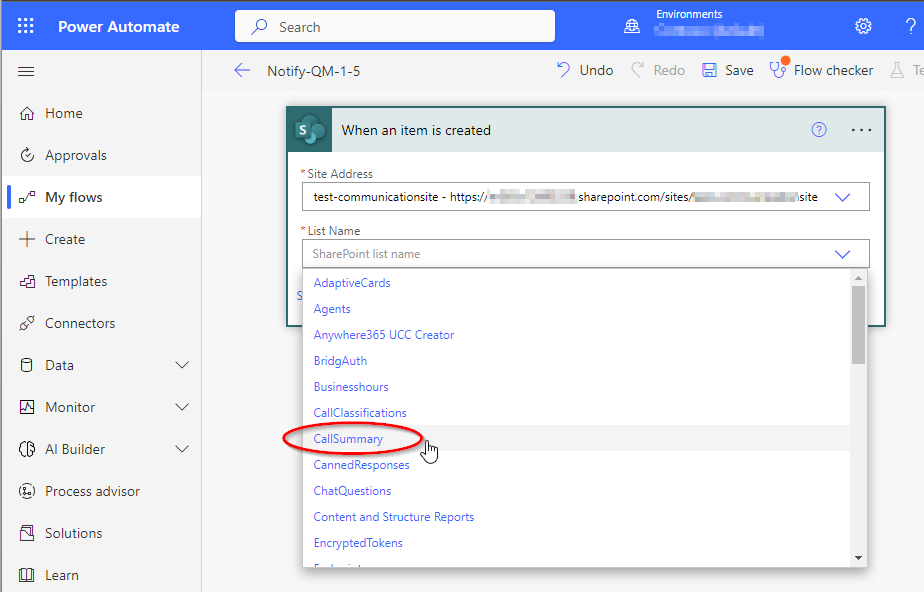This screenshot has width=924, height=592.
Task: Click the Redo arrow icon
Action: [638, 70]
